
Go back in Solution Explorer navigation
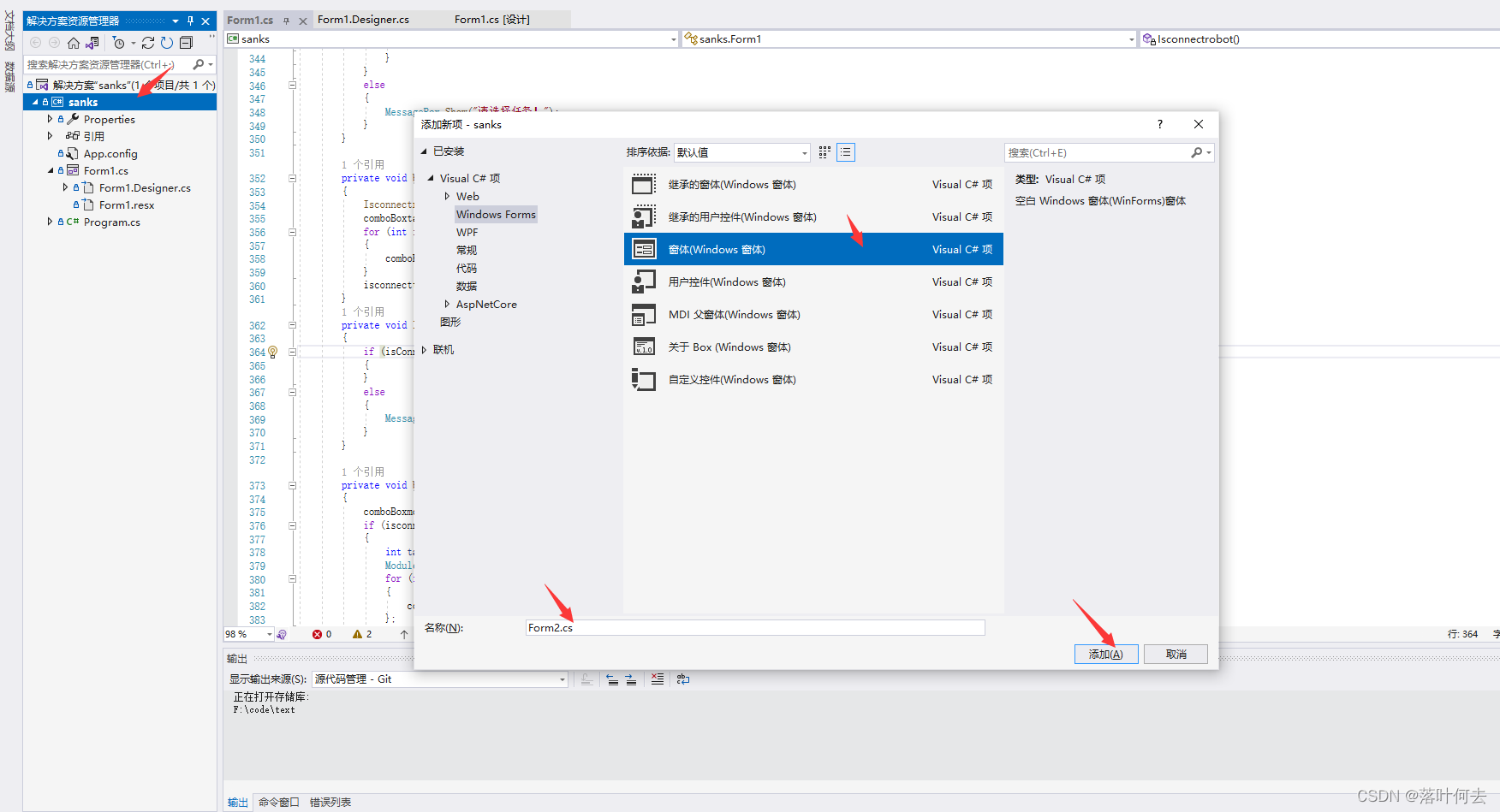tap(35, 43)
